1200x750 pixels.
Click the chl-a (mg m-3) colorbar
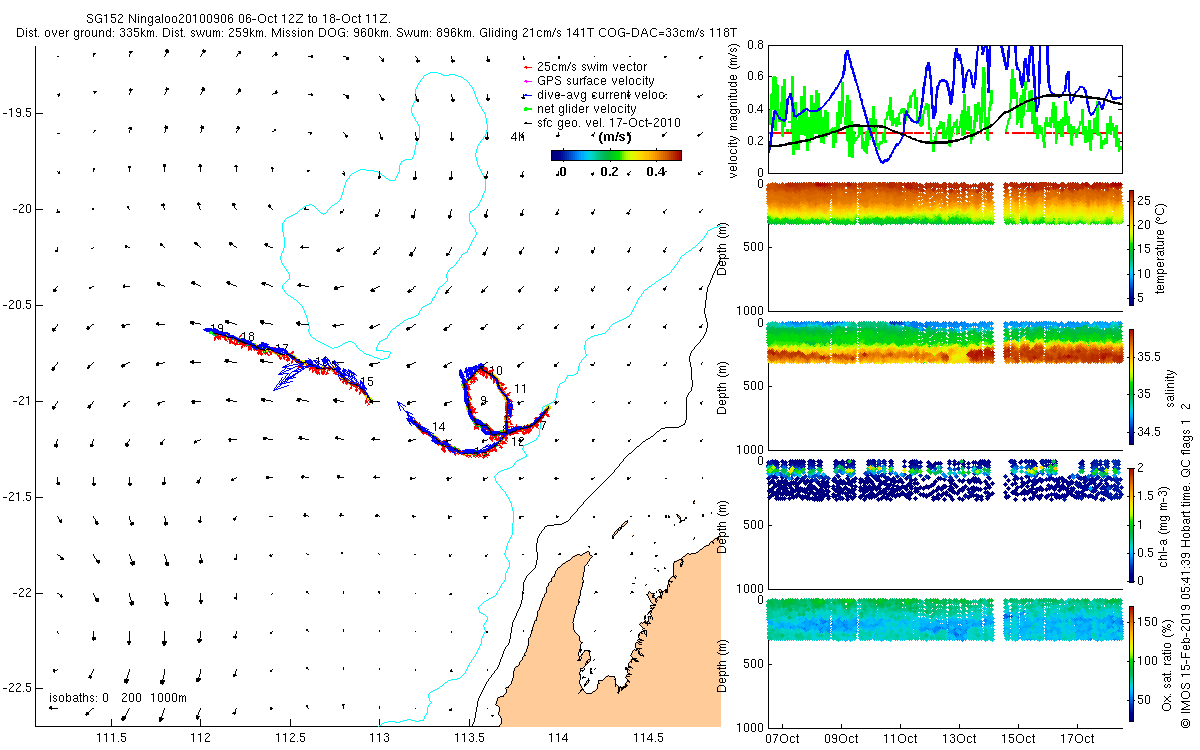(x=1132, y=524)
